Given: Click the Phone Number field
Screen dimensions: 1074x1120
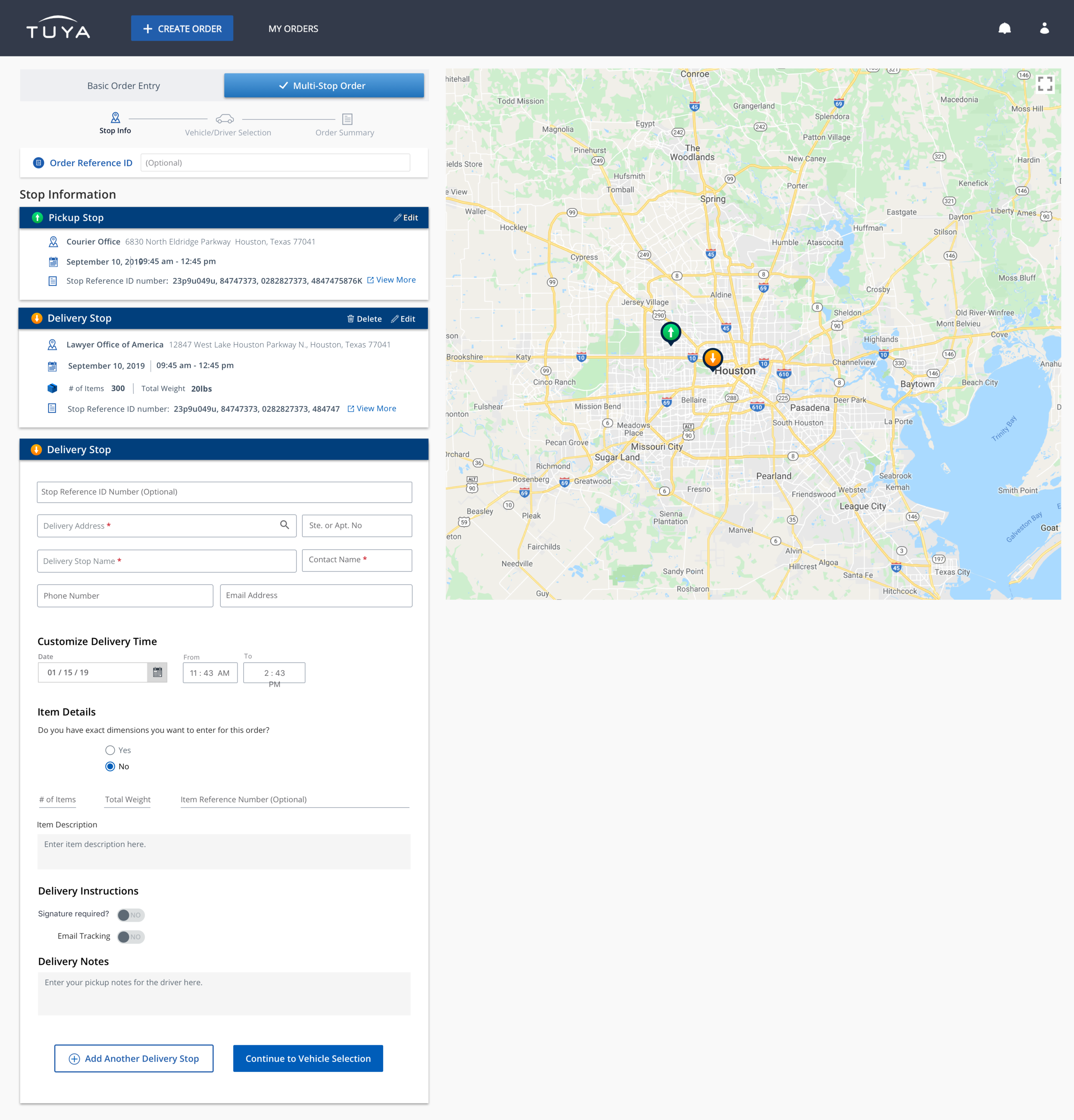Looking at the screenshot, I should (125, 595).
